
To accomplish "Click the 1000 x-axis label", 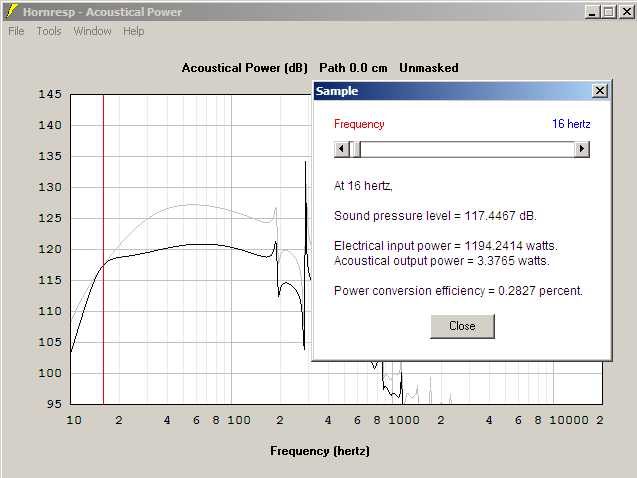I will (x=403, y=420).
